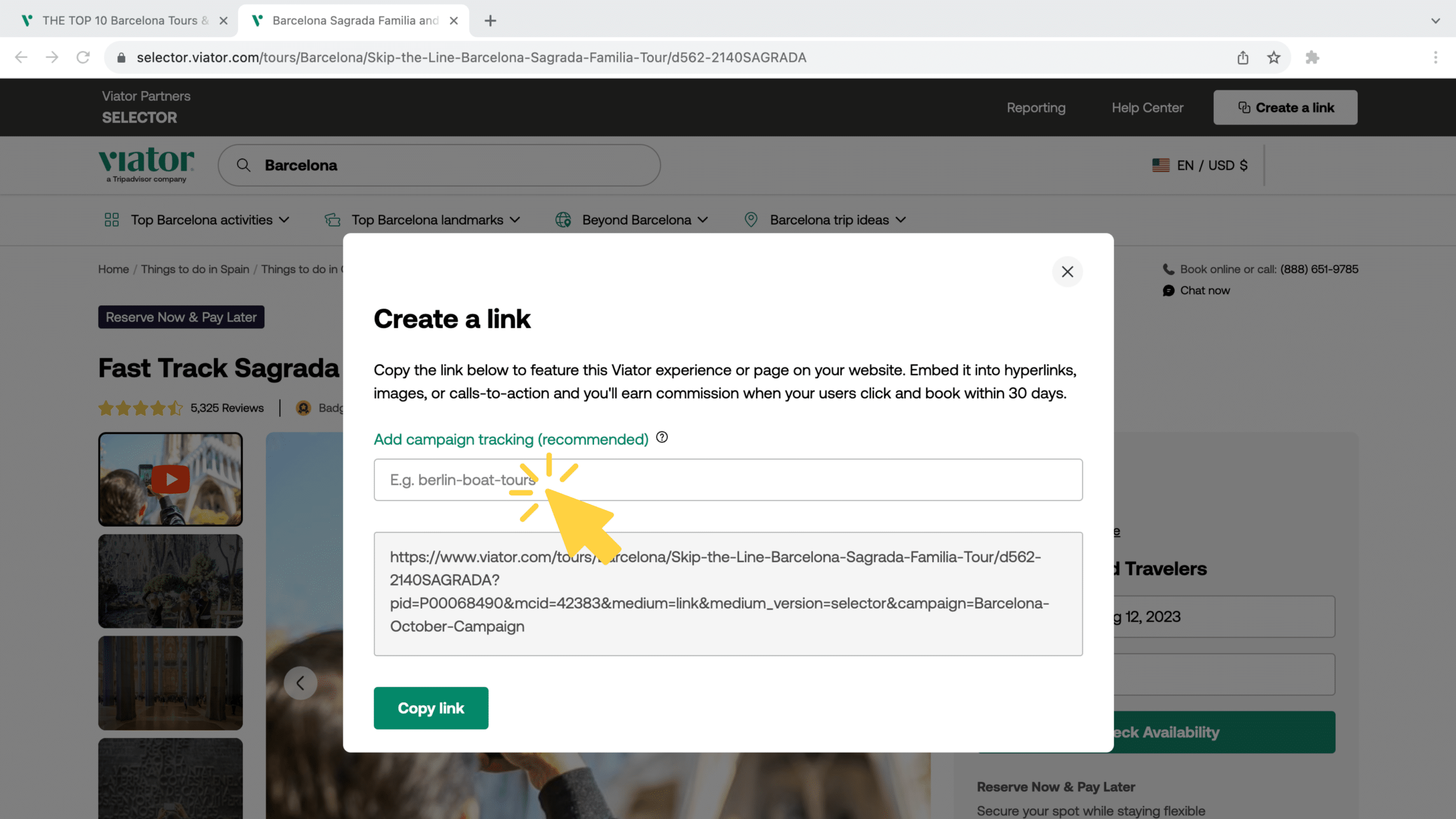The width and height of the screenshot is (1456, 819).
Task: Click the address bar URL
Action: pyautogui.click(x=471, y=58)
